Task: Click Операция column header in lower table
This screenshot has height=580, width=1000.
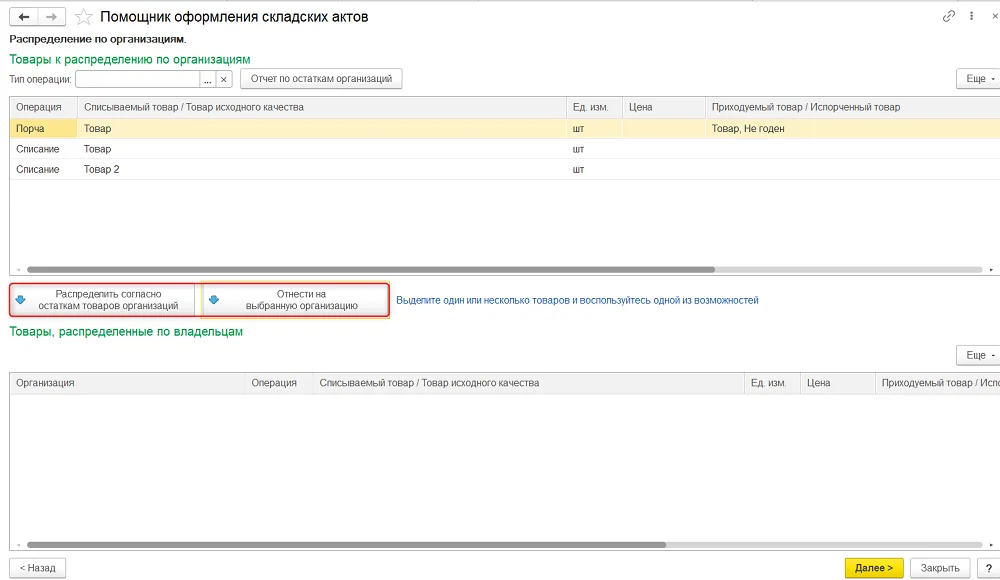Action: [279, 383]
